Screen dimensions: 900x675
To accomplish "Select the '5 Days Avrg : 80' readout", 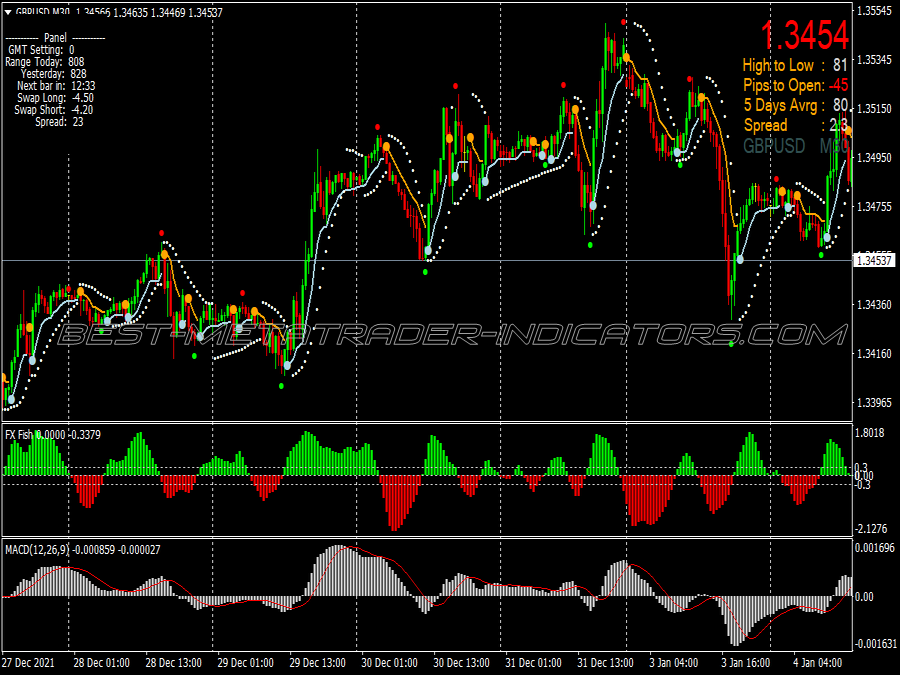I will click(796, 106).
